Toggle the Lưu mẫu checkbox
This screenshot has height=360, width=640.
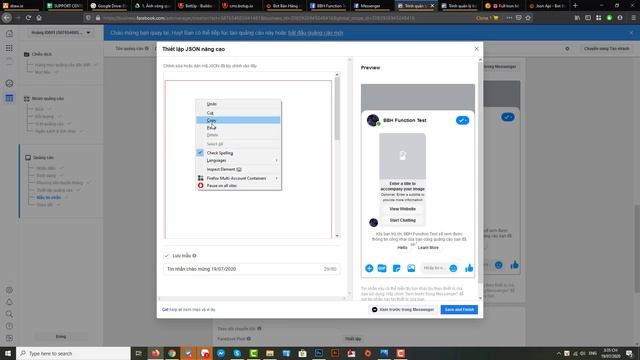[x=167, y=256]
